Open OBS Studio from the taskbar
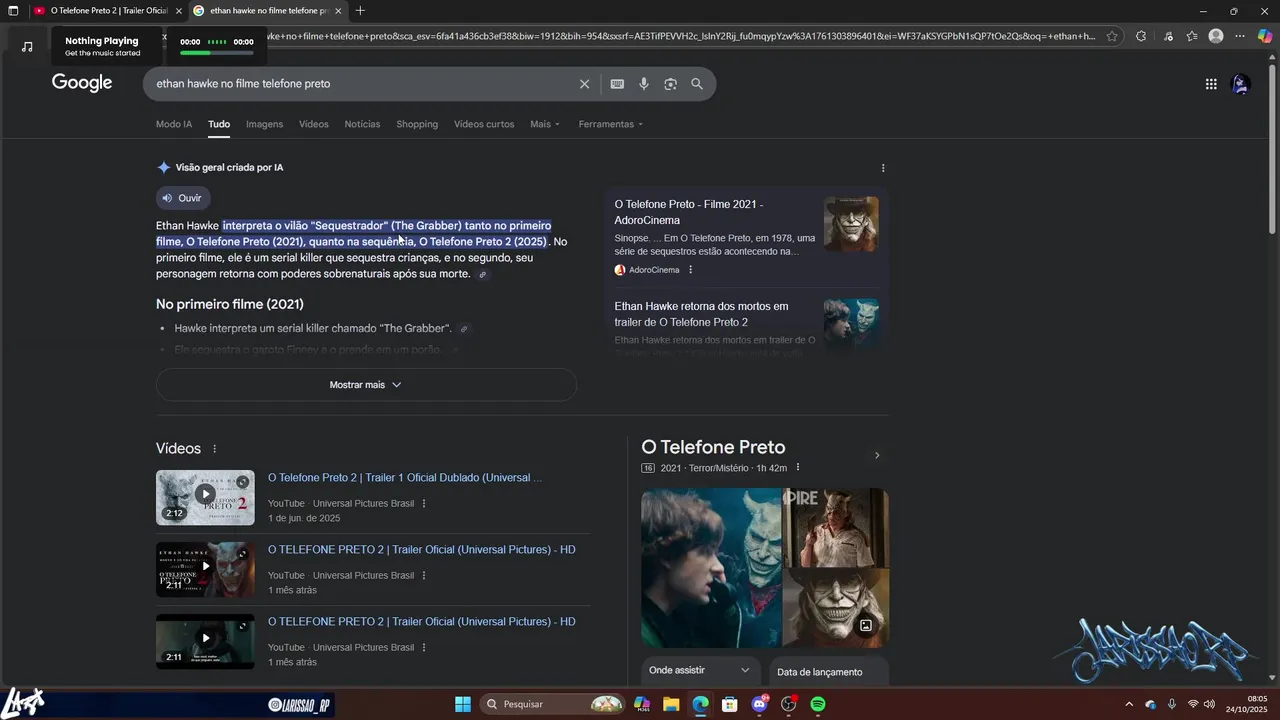The height and width of the screenshot is (720, 1280). pyautogui.click(x=789, y=704)
